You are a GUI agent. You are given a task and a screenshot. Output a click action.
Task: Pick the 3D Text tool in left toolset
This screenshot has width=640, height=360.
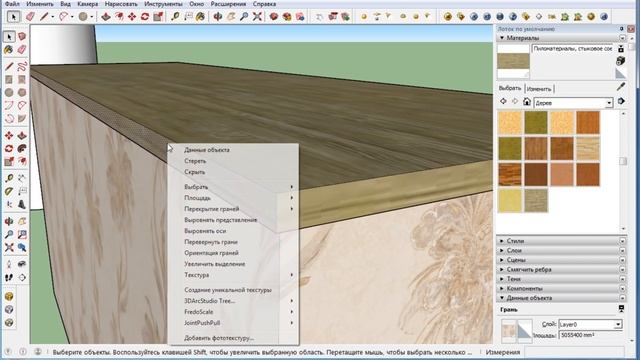22,204
